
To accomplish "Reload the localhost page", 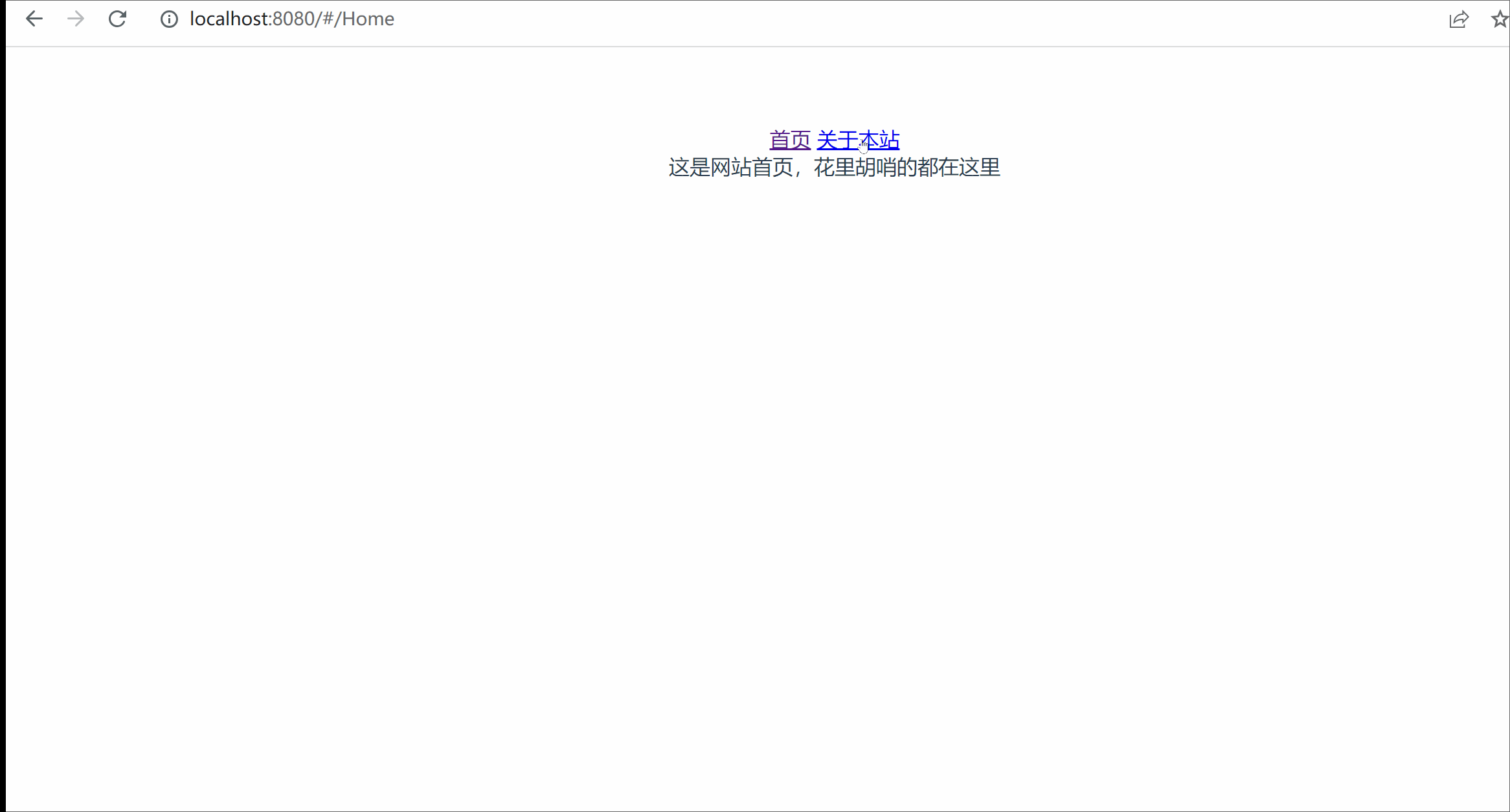I will point(117,19).
